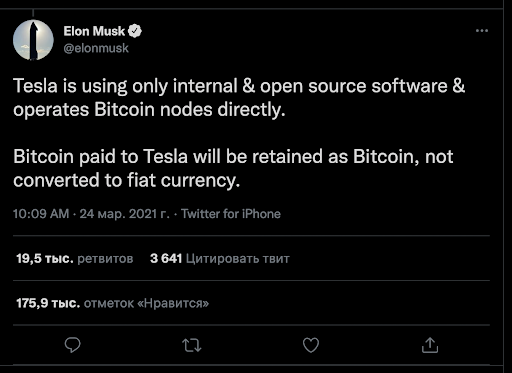Image resolution: width=512 pixels, height=373 pixels.
Task: Show the 175,9 тыс. отметок «Нравится» list
Action: (x=113, y=303)
